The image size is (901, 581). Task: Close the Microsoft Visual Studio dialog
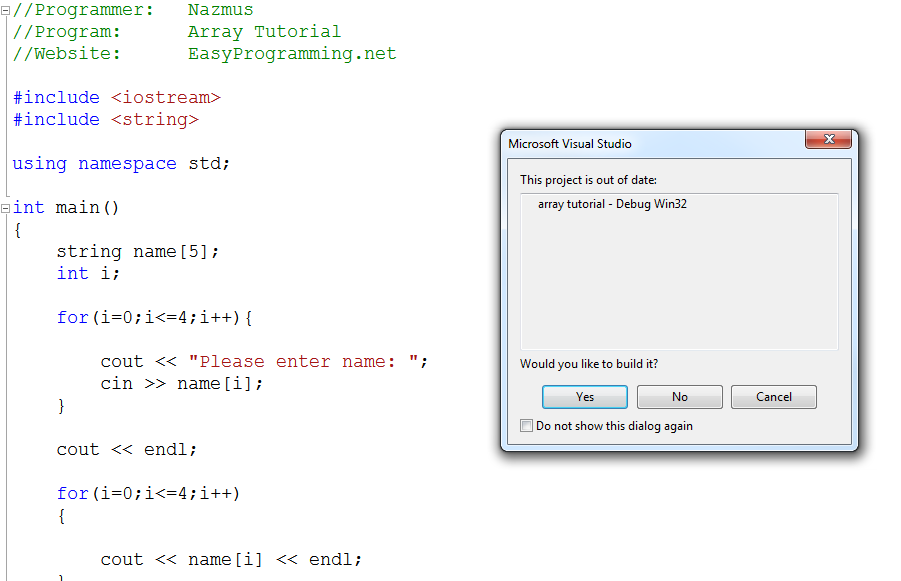tap(830, 140)
